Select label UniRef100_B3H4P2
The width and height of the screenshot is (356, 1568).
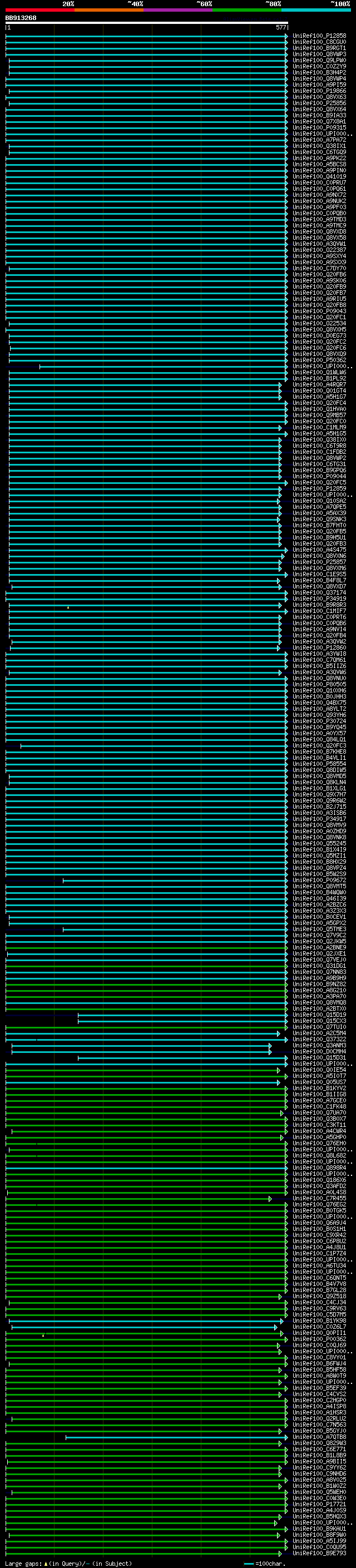click(x=319, y=72)
